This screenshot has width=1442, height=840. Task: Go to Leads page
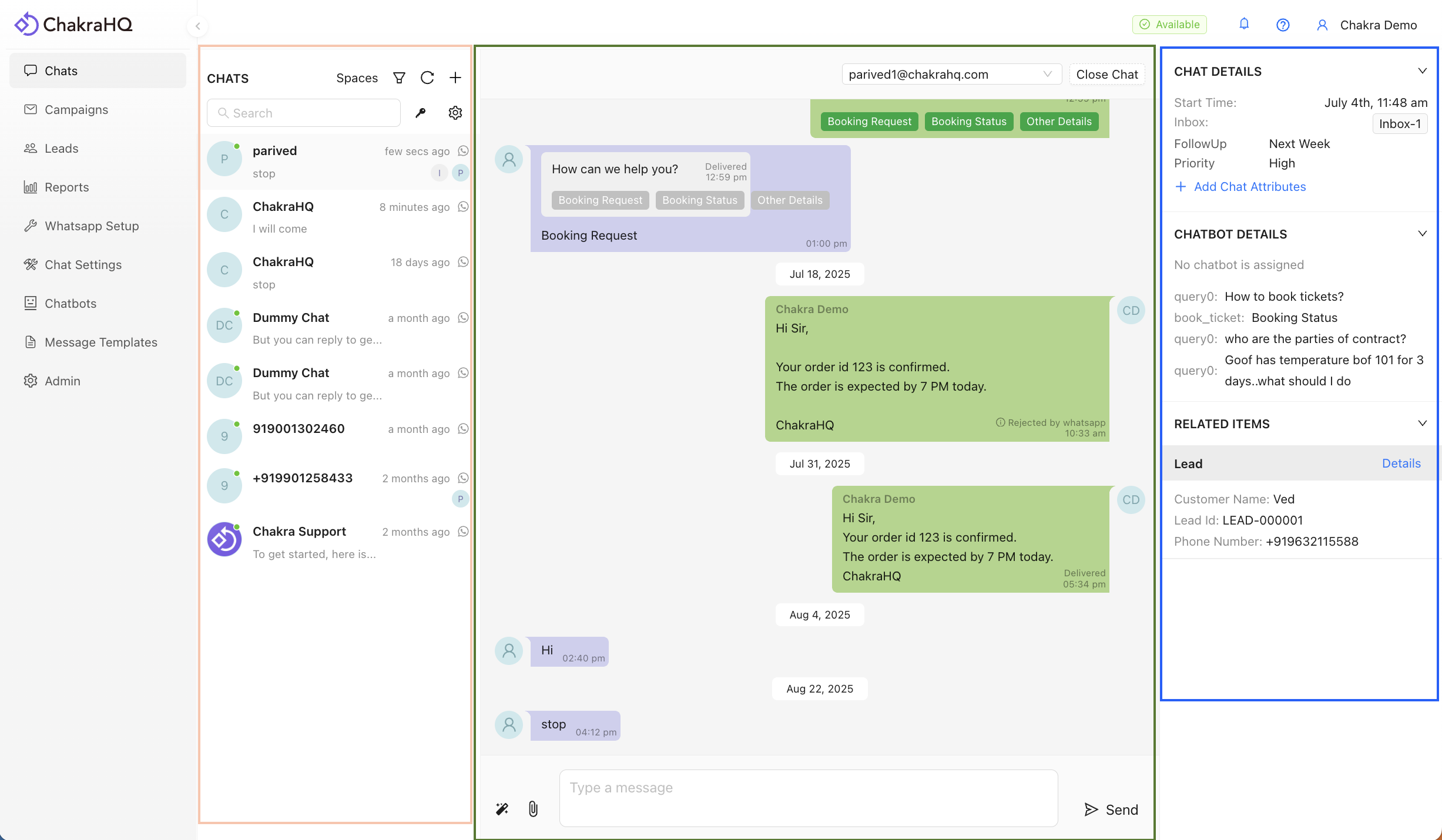pyautogui.click(x=98, y=148)
